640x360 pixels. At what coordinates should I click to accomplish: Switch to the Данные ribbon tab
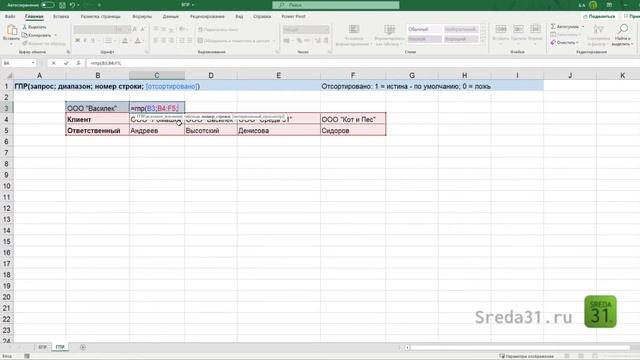pyautogui.click(x=171, y=16)
